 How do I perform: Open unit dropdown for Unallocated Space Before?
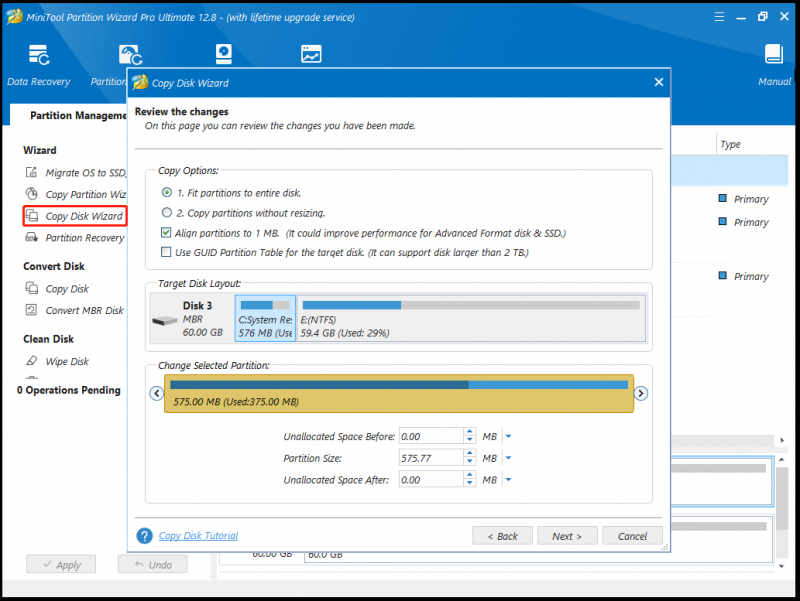pos(508,436)
